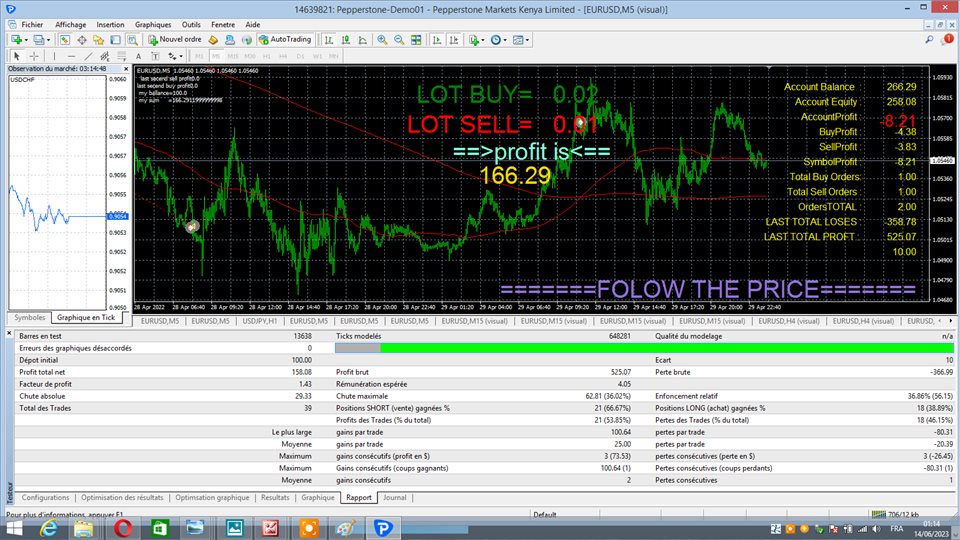The image size is (960, 540).
Task: Select the text A tool
Action: (x=139, y=56)
